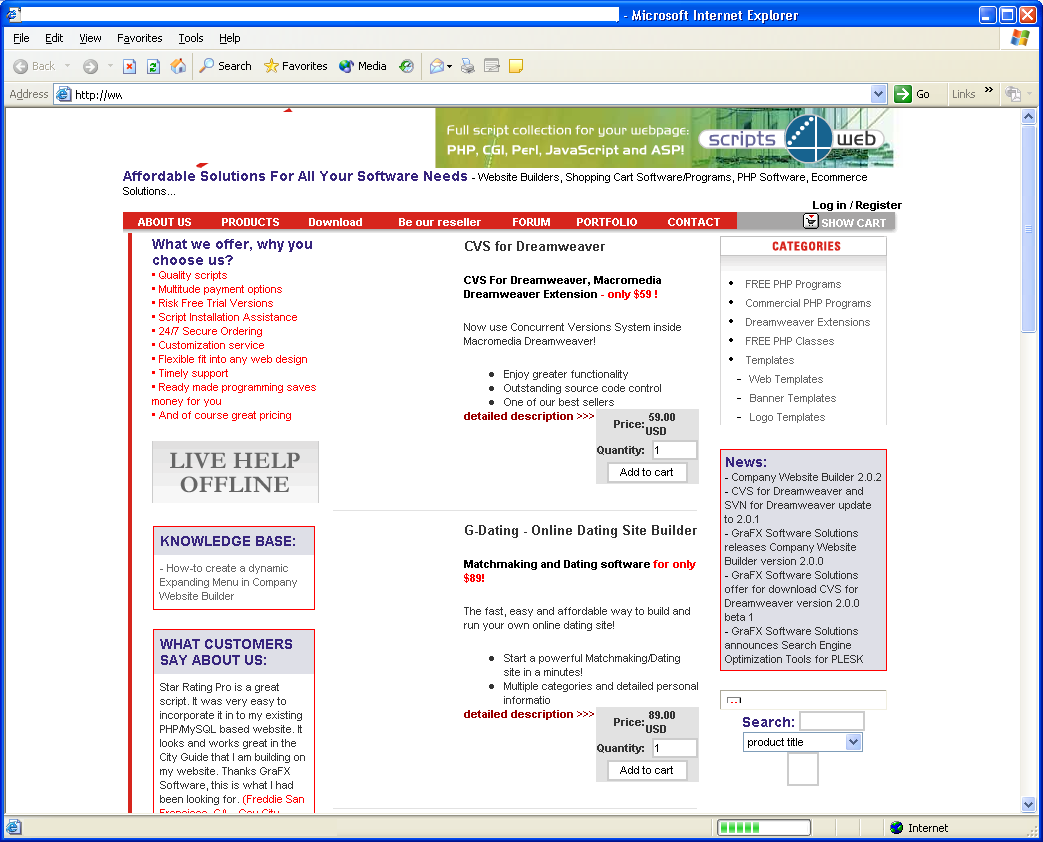
Task: Click the Forward arrow icon
Action: coord(90,66)
